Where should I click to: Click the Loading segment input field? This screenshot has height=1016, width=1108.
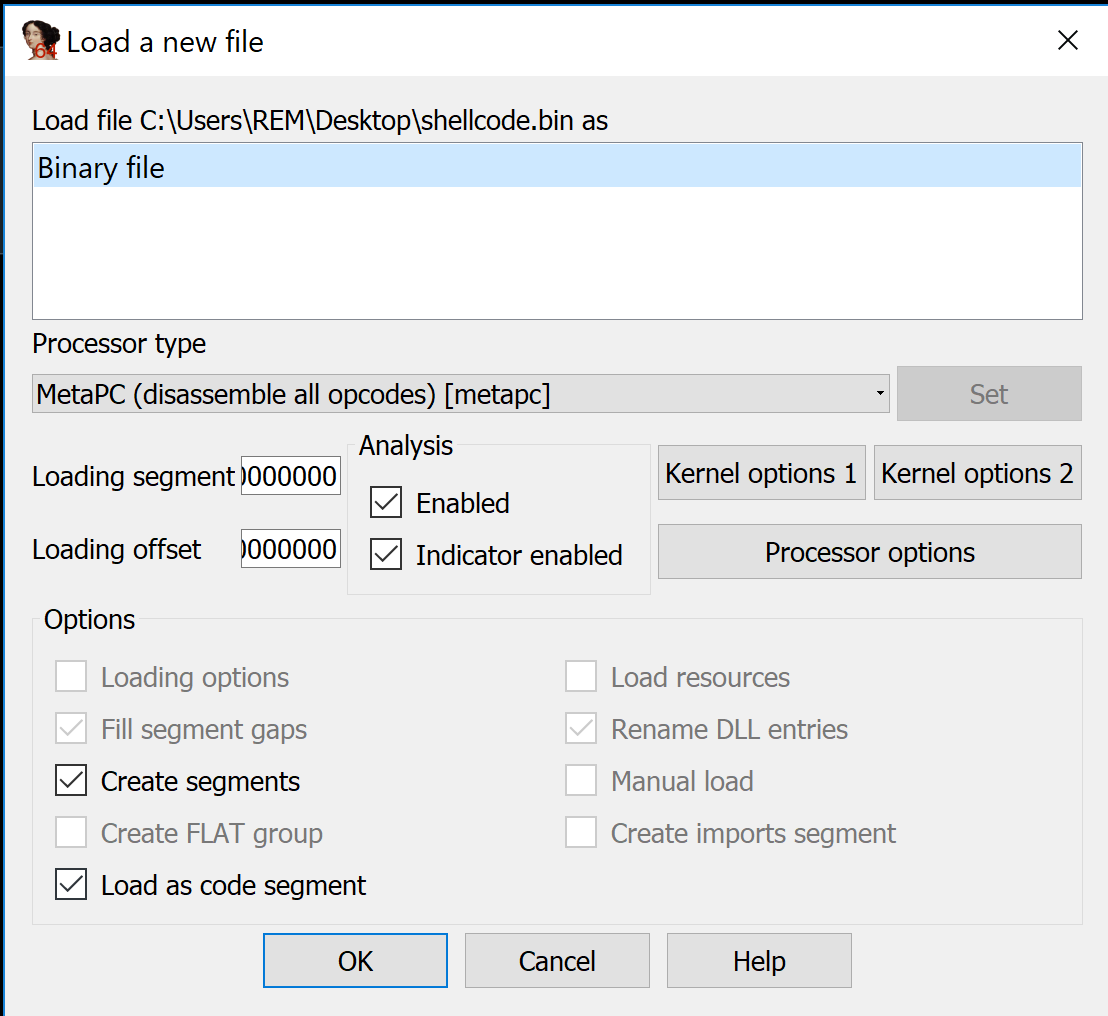[290, 476]
